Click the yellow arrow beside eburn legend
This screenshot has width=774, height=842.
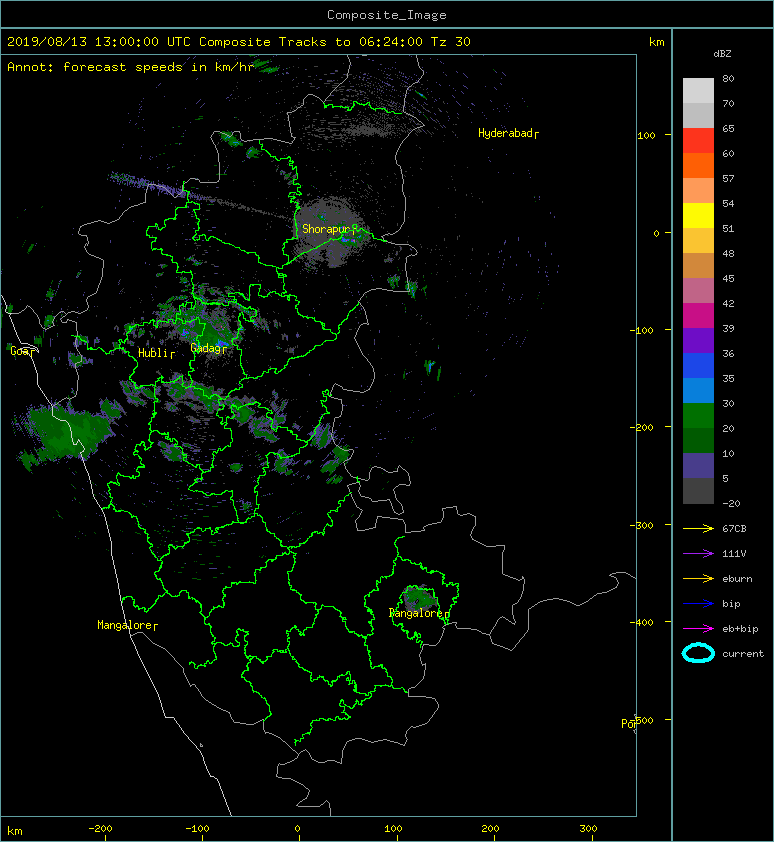click(698, 578)
